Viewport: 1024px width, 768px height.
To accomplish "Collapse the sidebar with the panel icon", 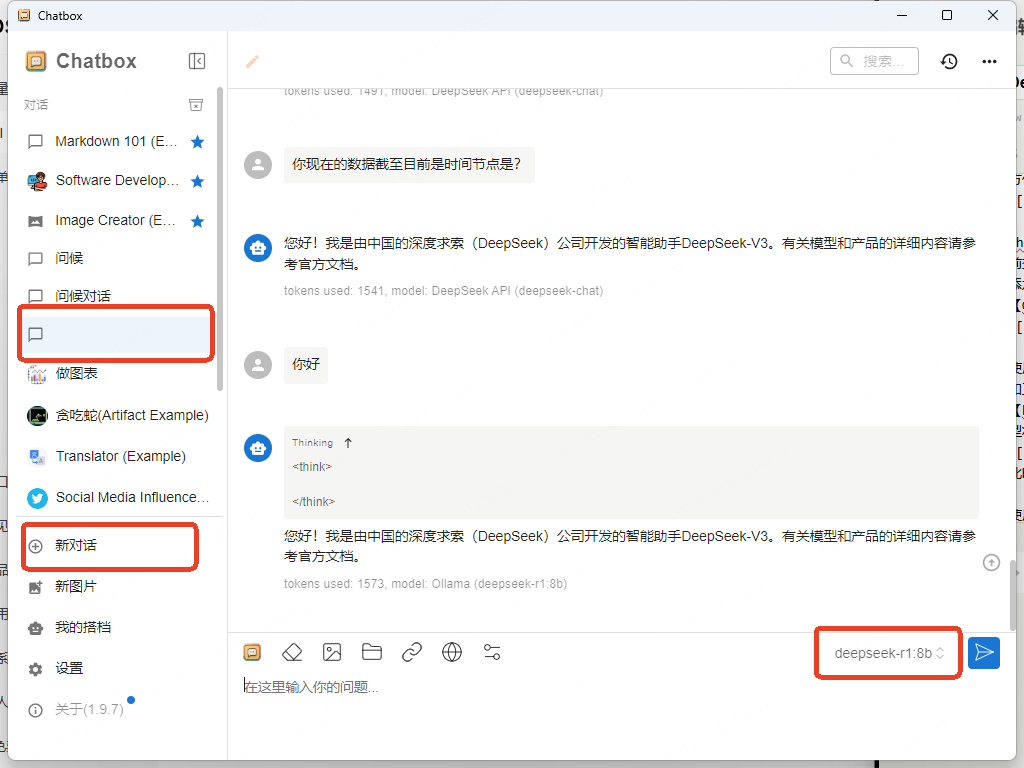I will click(x=197, y=61).
